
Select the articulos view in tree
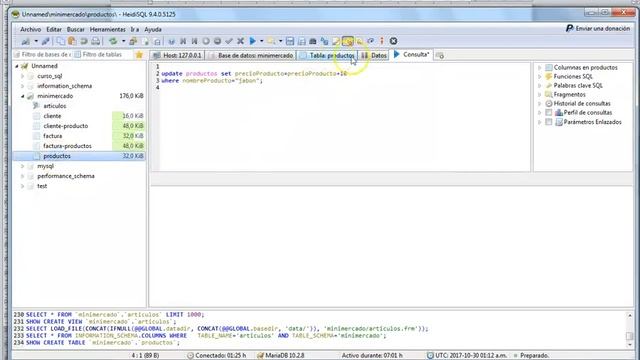pos(55,106)
